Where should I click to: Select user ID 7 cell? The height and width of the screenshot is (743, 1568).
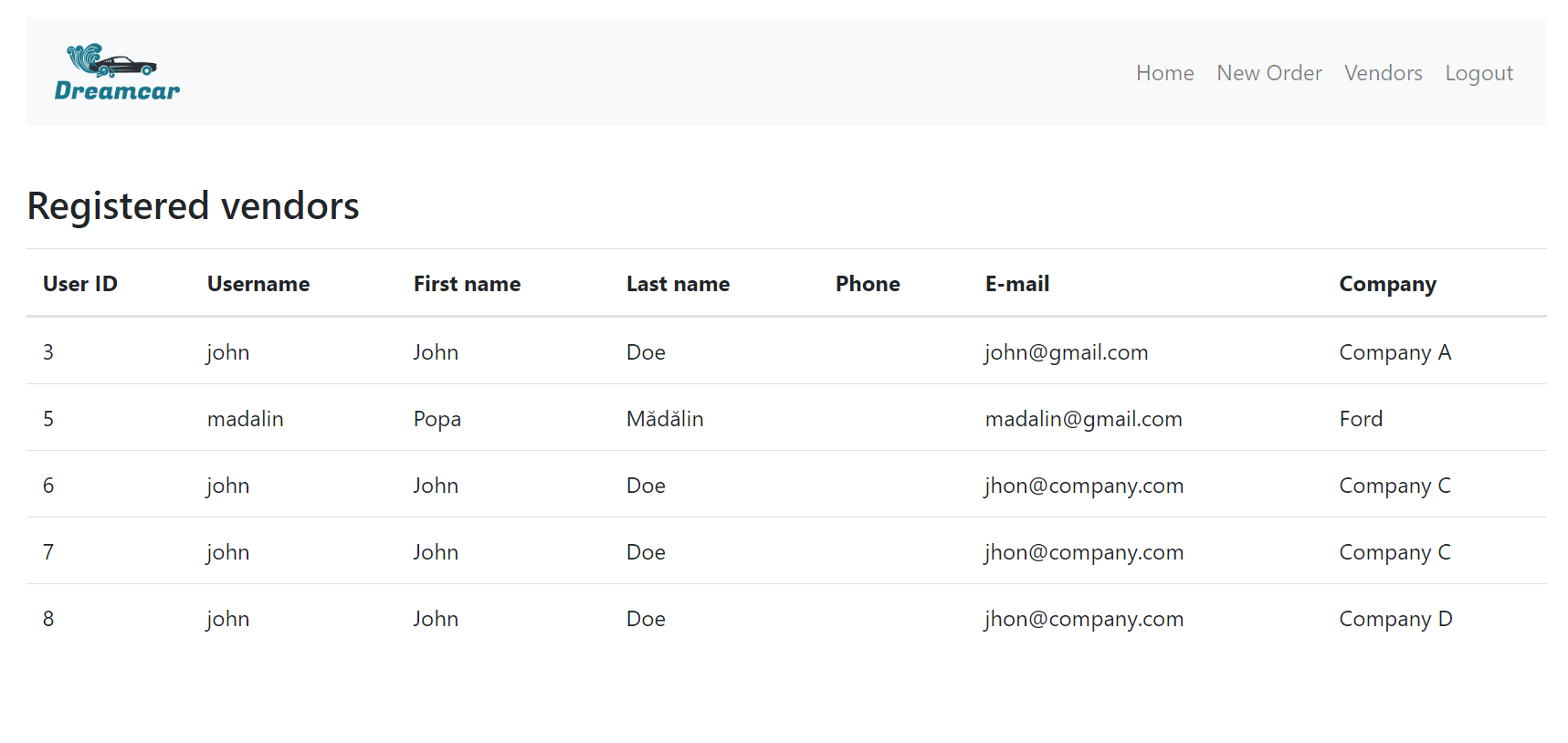48,552
